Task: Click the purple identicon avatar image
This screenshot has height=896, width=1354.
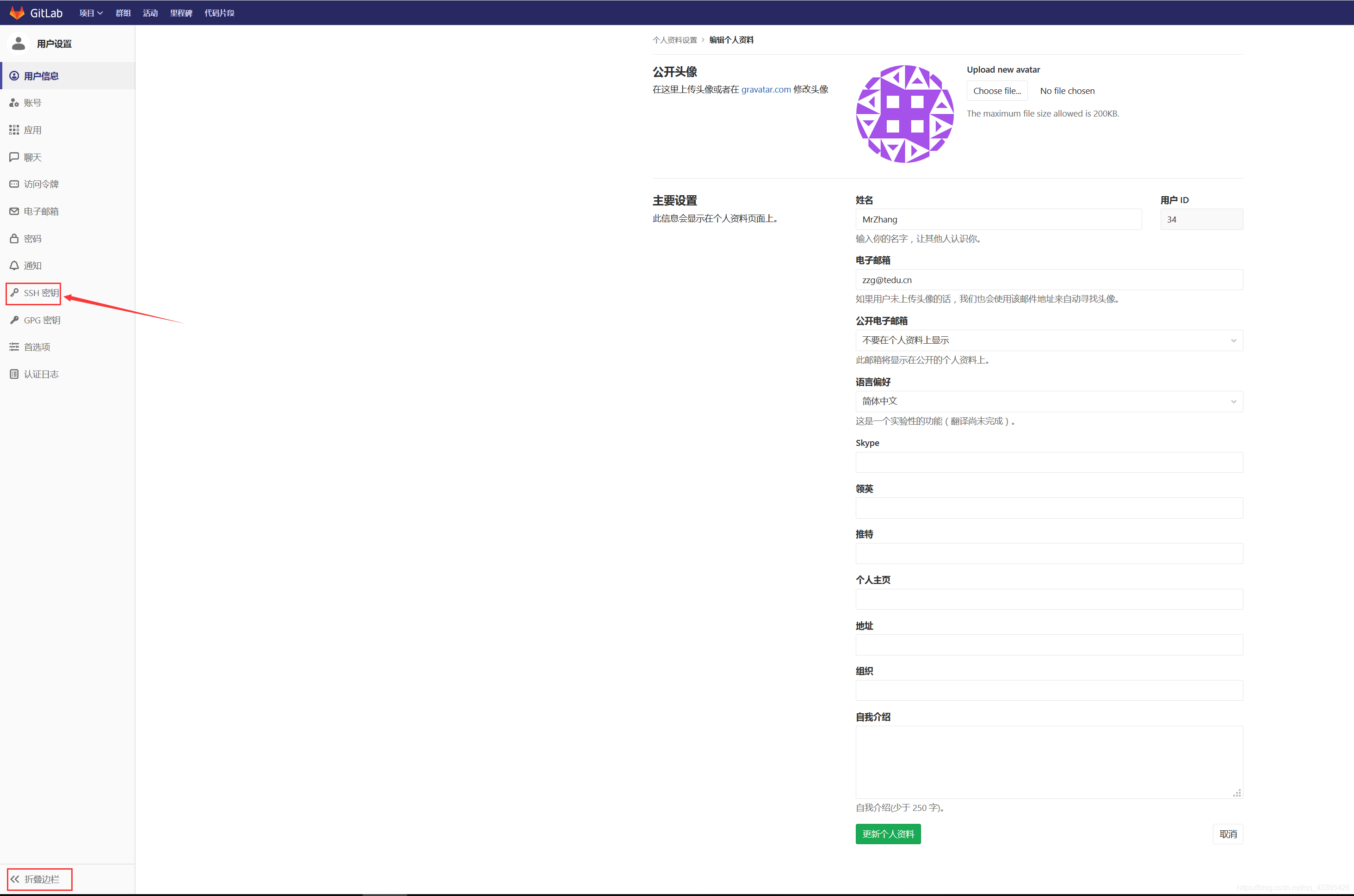Action: pyautogui.click(x=905, y=114)
